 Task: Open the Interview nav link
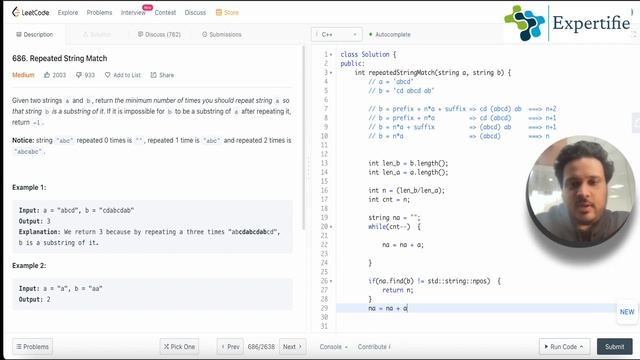133,13
